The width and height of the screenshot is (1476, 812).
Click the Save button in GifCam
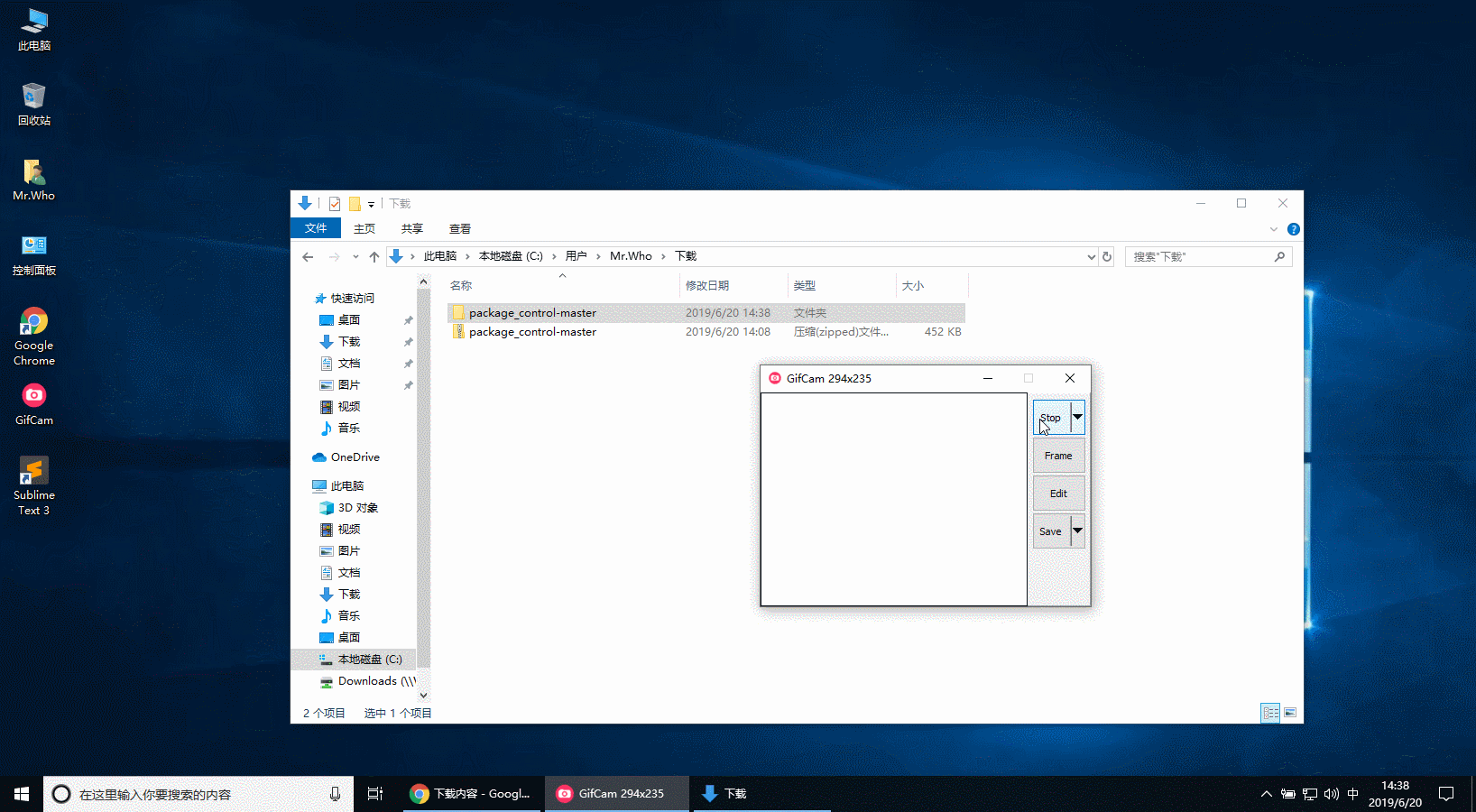pos(1051,531)
